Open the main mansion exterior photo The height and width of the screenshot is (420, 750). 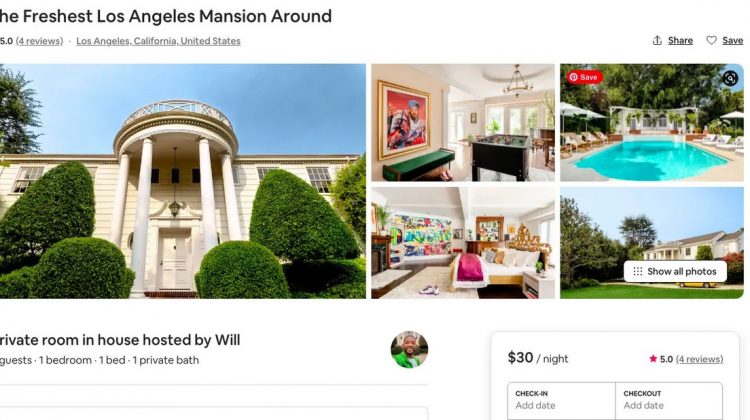[x=183, y=181]
